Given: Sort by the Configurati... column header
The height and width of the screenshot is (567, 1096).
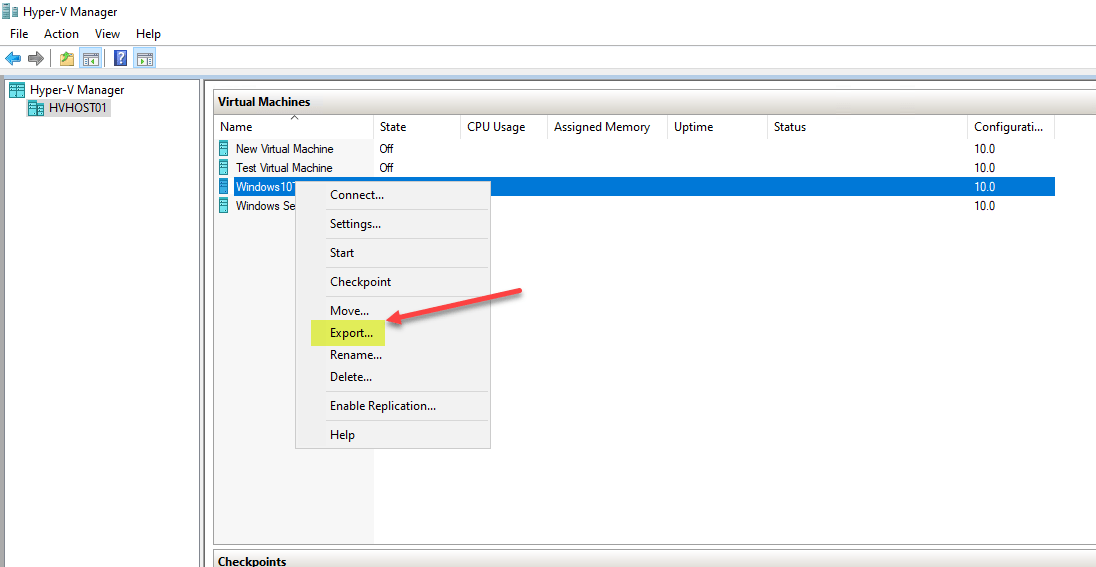Looking at the screenshot, I should (x=1011, y=127).
